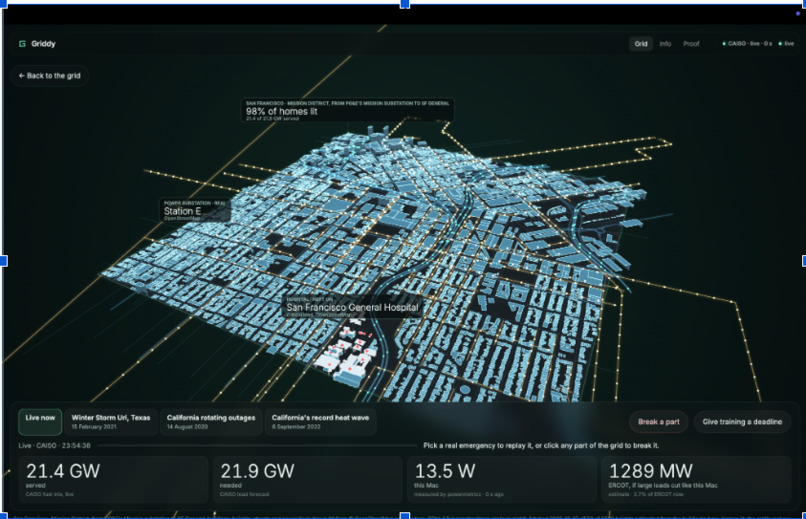This screenshot has height=519, width=806.
Task: Go back to the grid
Action: pyautogui.click(x=49, y=76)
